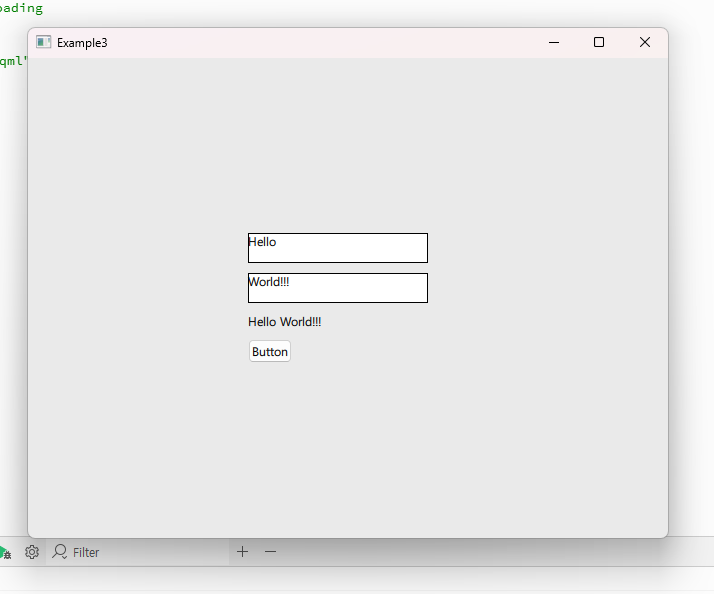Focus the text field containing Hello
This screenshot has height=594, width=714.
(338, 248)
